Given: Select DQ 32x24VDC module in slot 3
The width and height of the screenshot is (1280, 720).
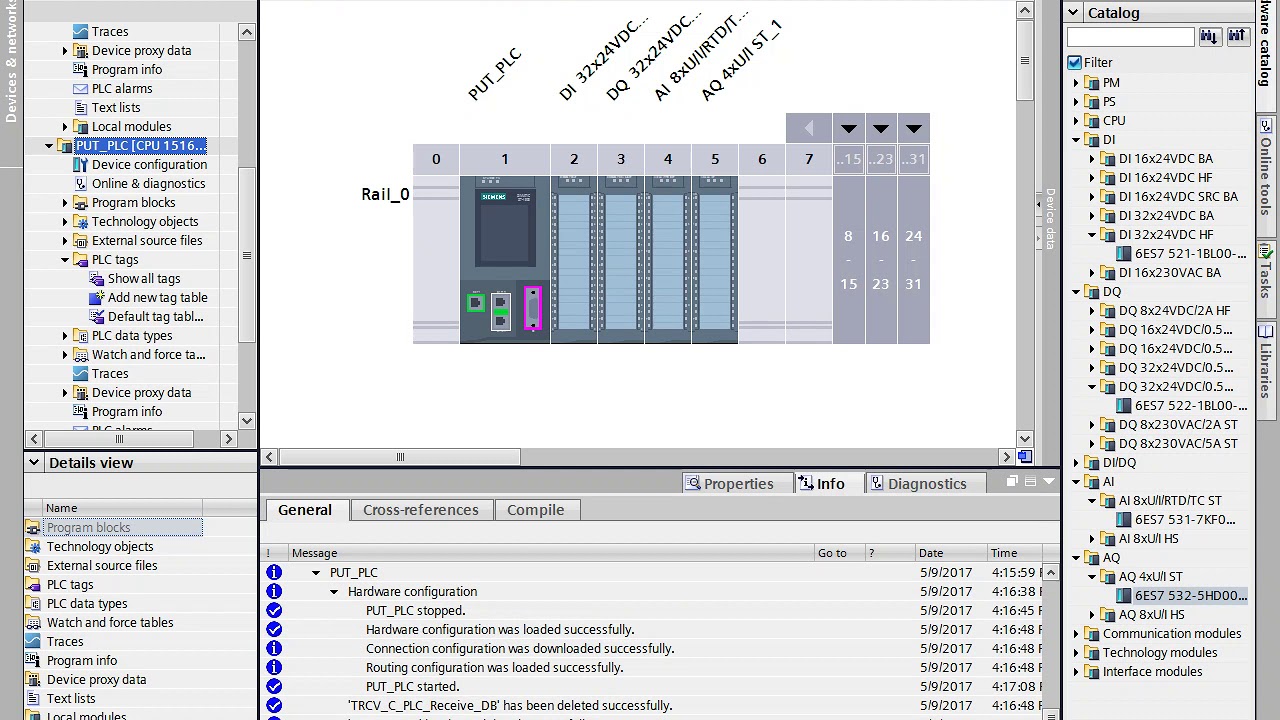Looking at the screenshot, I should (x=620, y=260).
